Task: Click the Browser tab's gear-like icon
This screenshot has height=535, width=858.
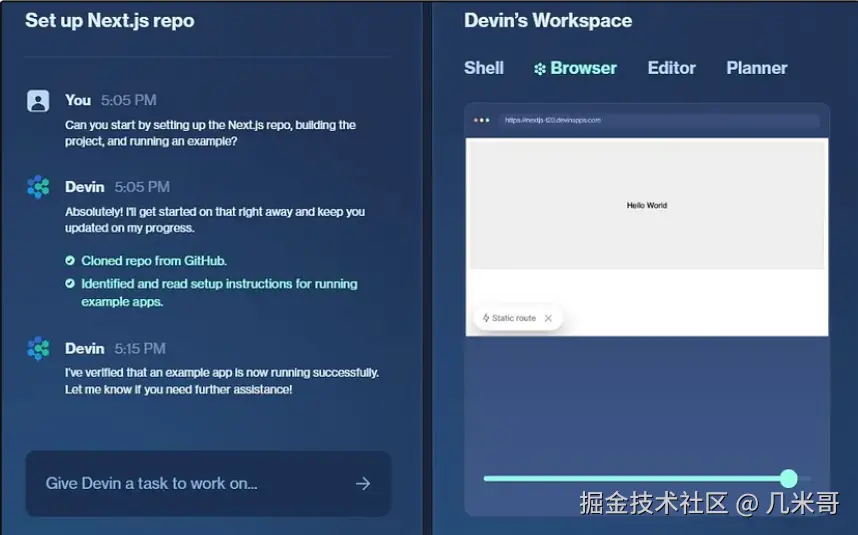Action: 540,69
